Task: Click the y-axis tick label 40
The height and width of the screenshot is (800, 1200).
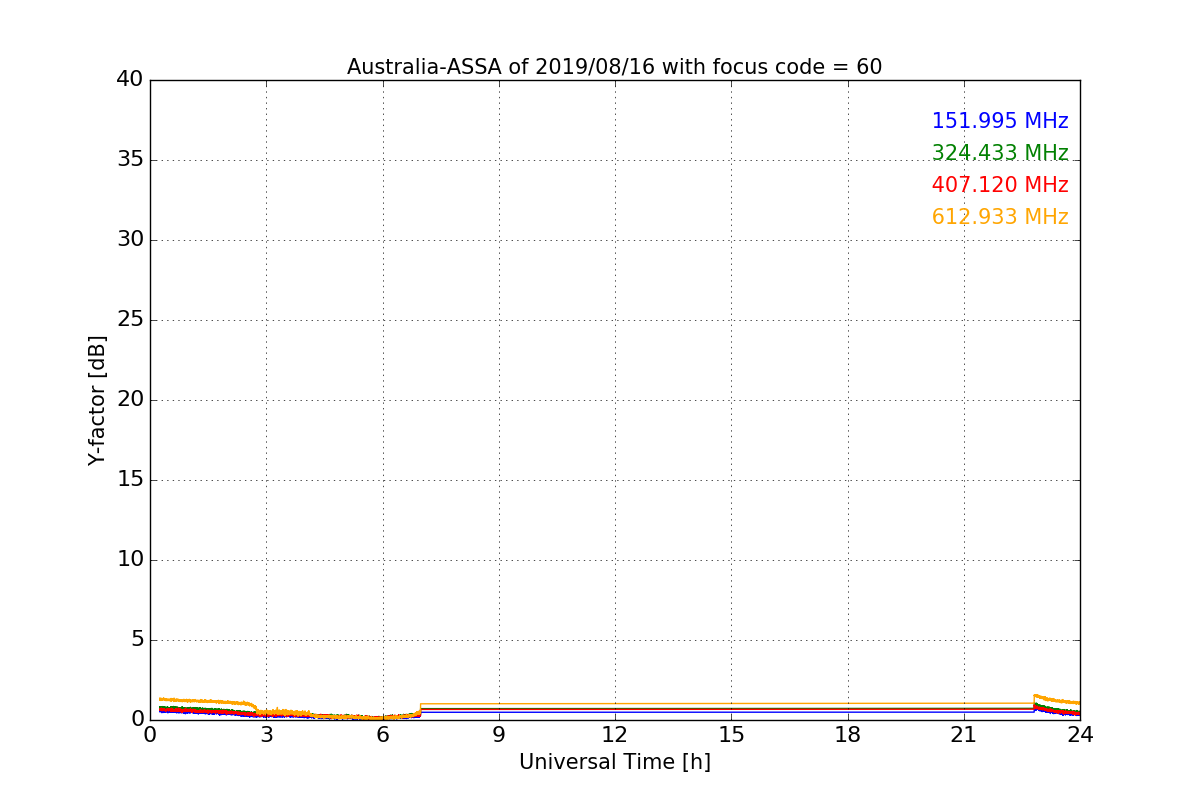Action: (130, 80)
